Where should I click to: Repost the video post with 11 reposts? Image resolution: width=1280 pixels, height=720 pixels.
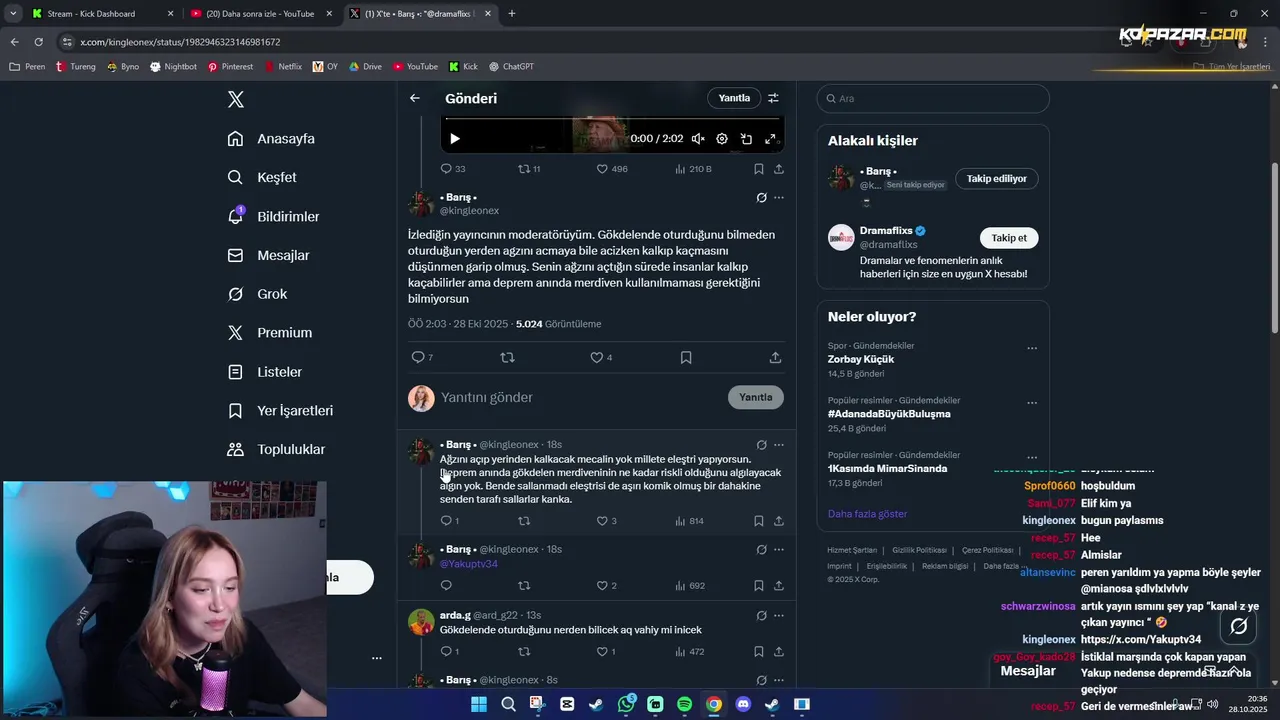click(x=529, y=169)
